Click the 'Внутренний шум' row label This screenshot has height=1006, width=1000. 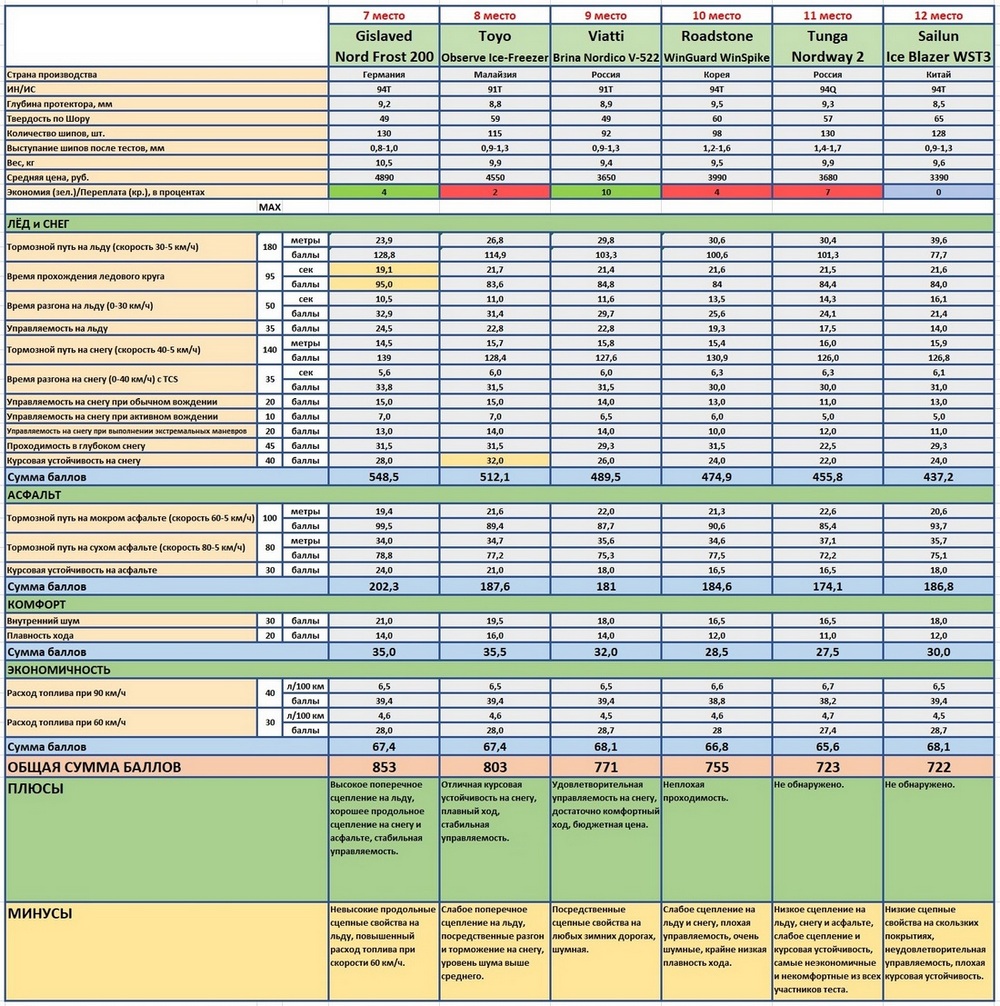(131, 621)
